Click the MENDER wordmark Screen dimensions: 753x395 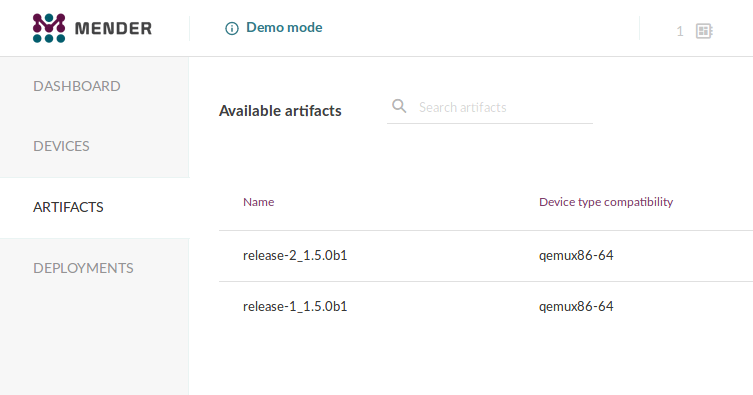pos(113,29)
